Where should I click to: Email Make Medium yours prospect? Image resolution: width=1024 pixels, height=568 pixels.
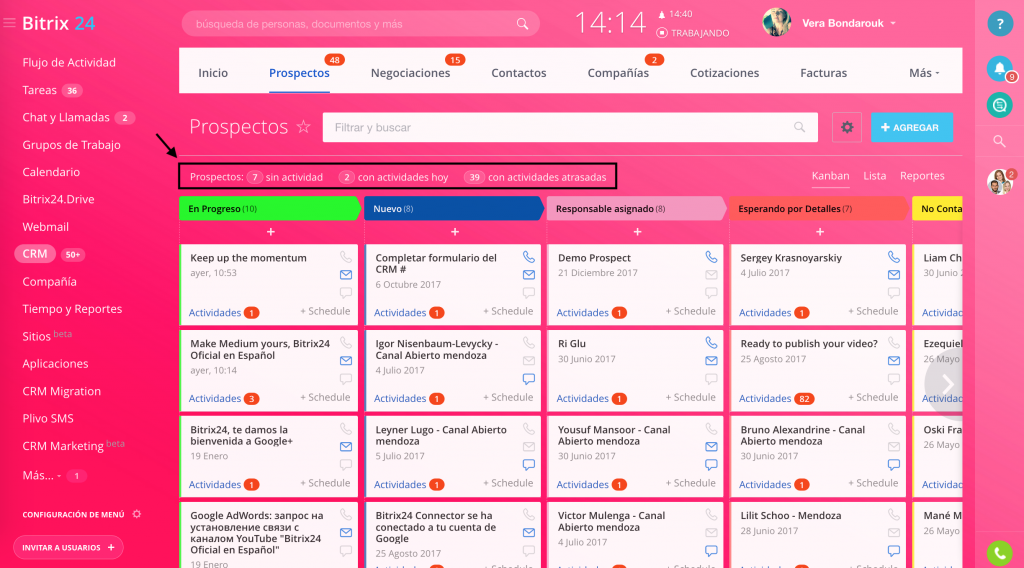click(x=346, y=360)
